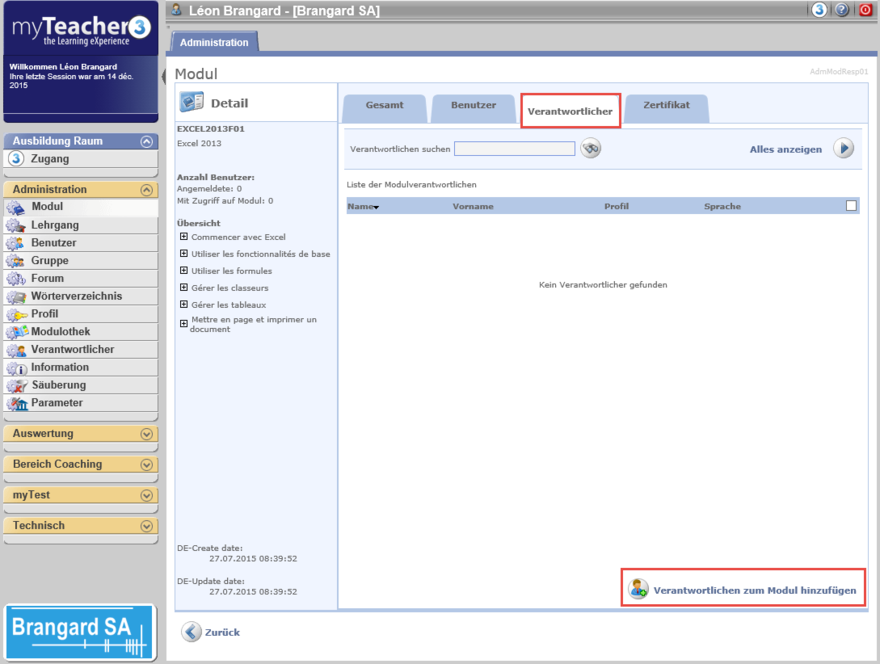Sort the list by Name column
880x664 pixels.
point(362,206)
